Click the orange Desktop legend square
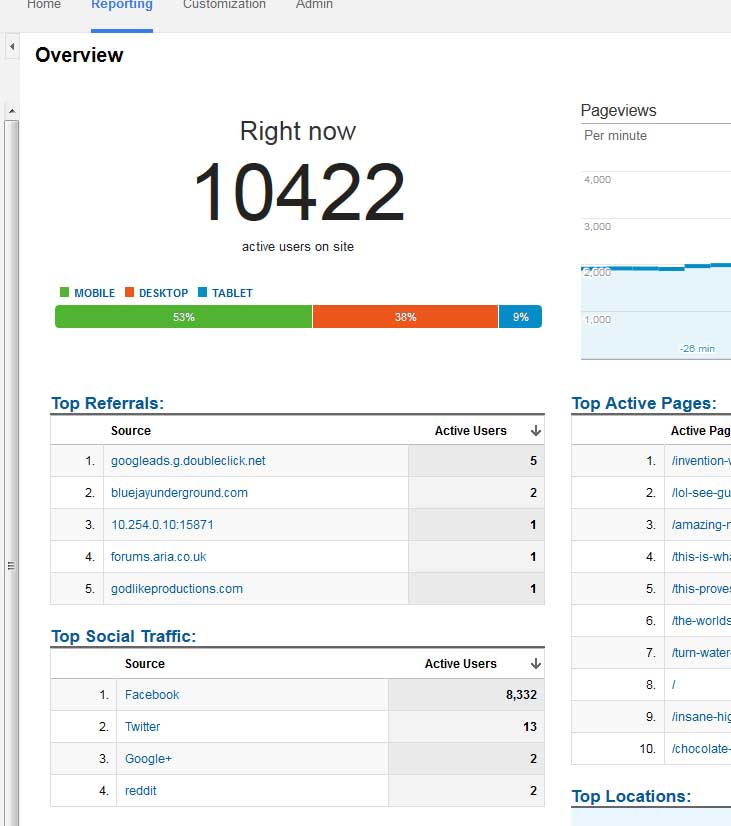 pyautogui.click(x=129, y=293)
